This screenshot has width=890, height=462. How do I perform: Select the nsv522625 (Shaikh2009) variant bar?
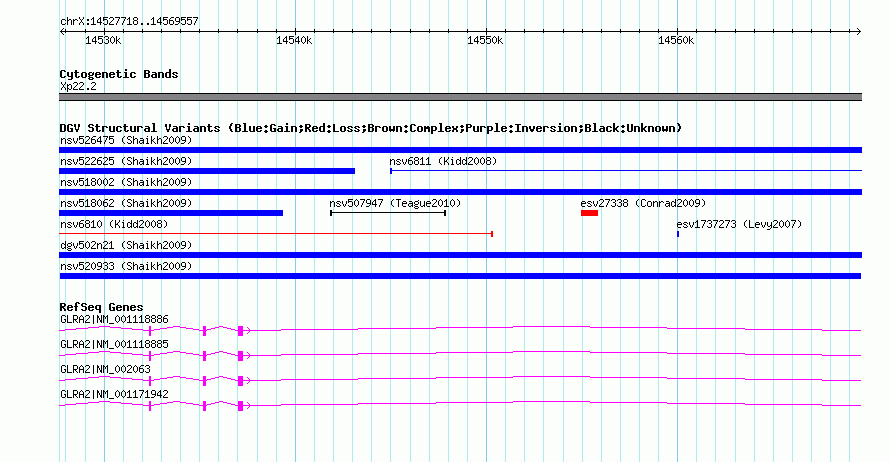click(x=207, y=171)
